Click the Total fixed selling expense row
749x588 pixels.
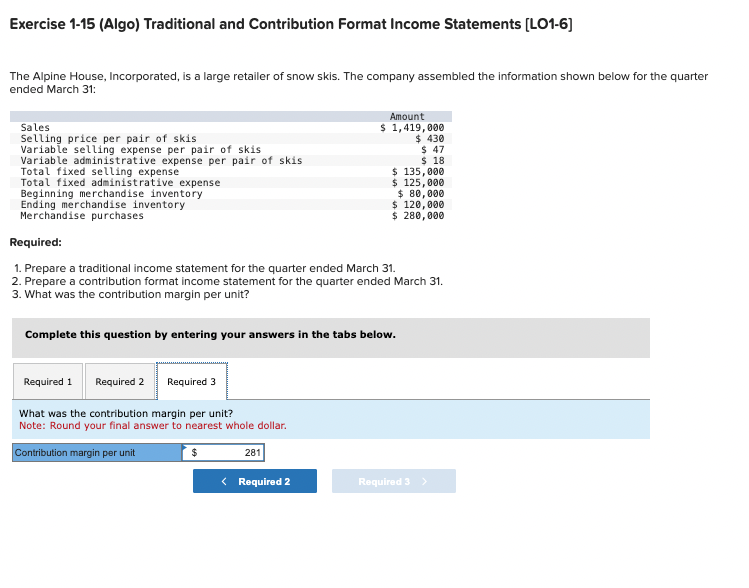coord(231,171)
